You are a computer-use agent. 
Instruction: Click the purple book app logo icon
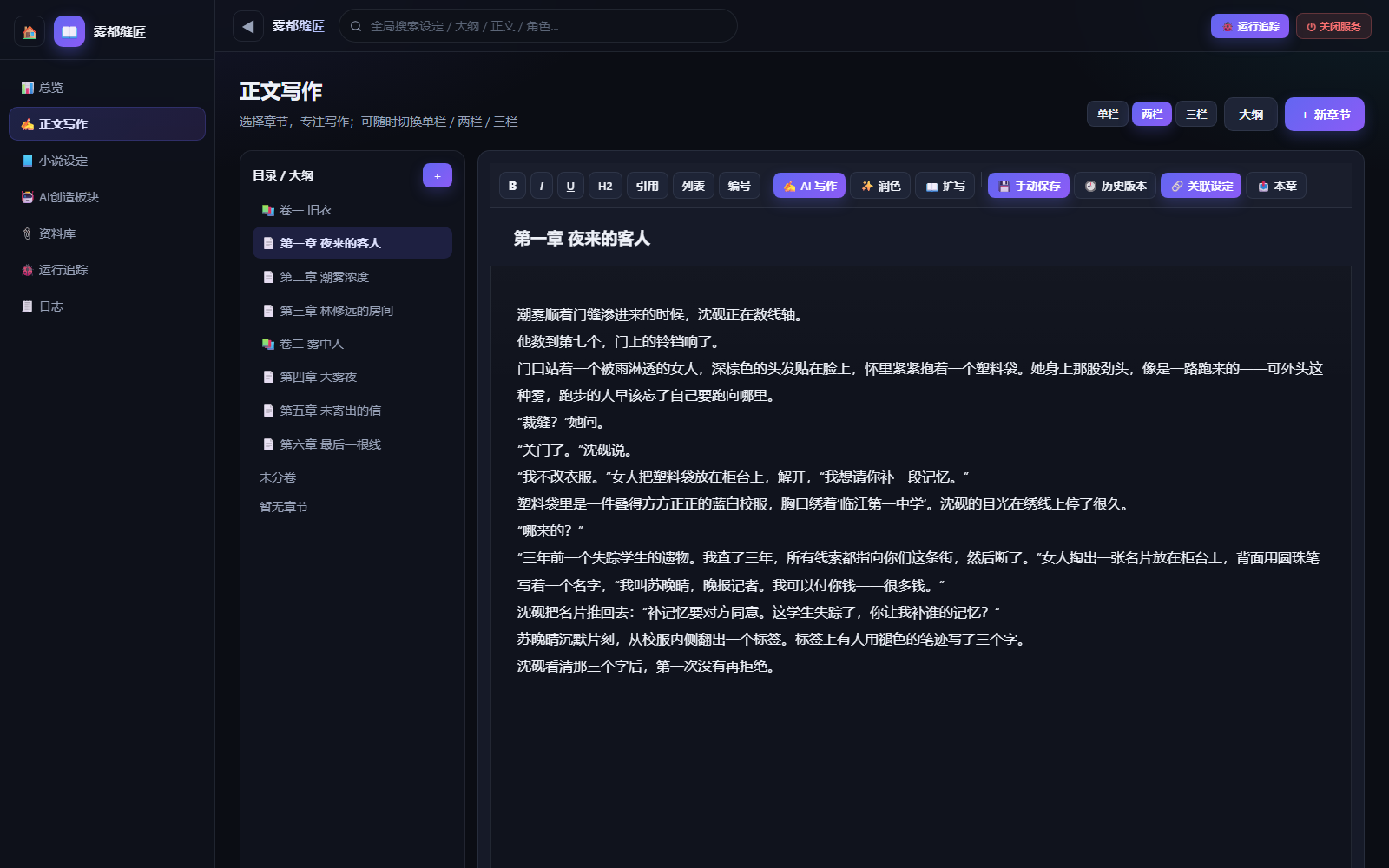pyautogui.click(x=69, y=32)
